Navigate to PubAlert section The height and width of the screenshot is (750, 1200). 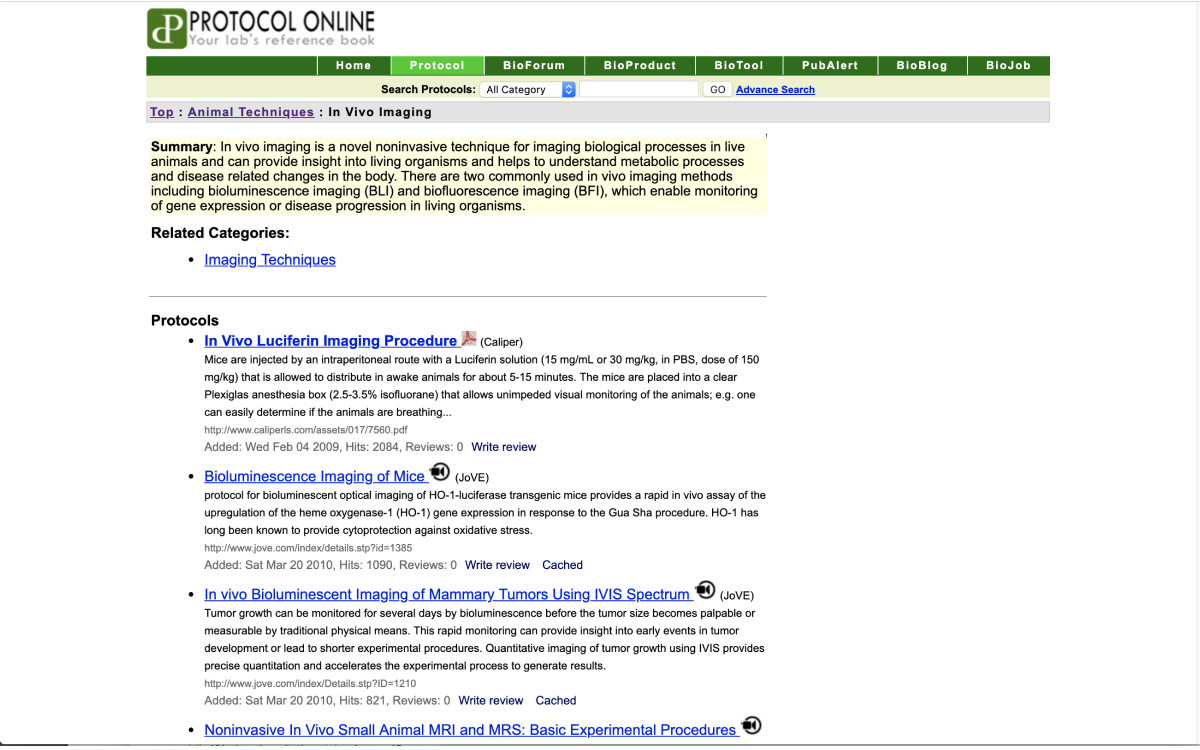(x=830, y=66)
